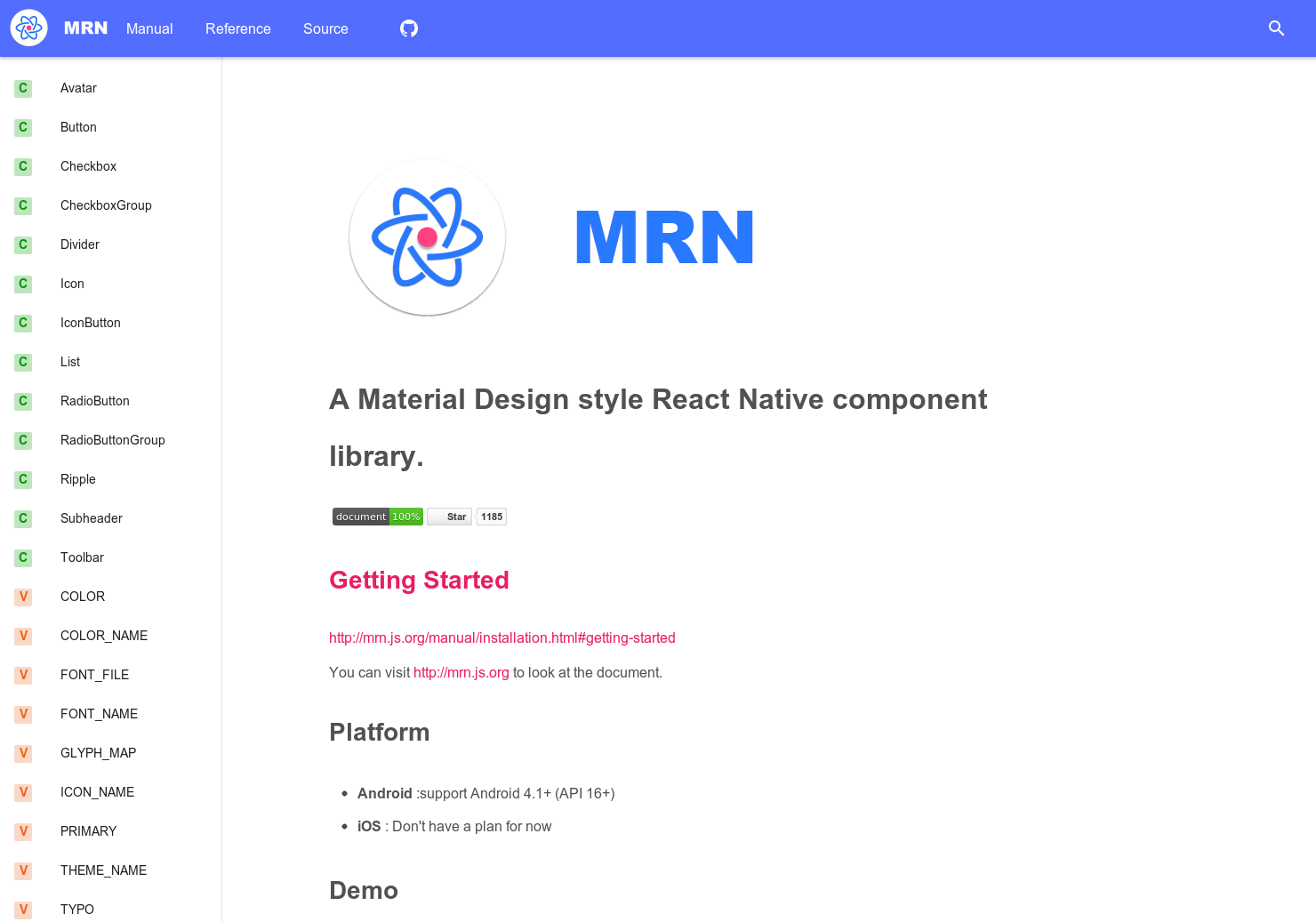
Task: Go to the Checkbox class documentation
Action: click(88, 166)
